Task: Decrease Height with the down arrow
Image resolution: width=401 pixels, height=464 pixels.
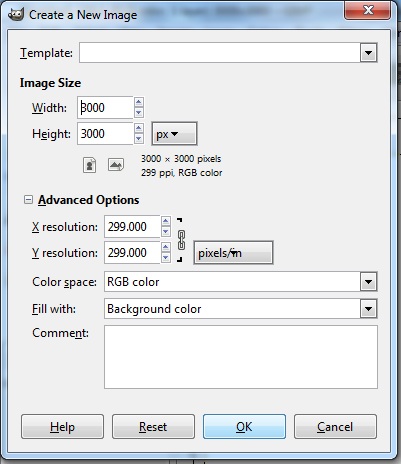Action: pyautogui.click(x=139, y=138)
